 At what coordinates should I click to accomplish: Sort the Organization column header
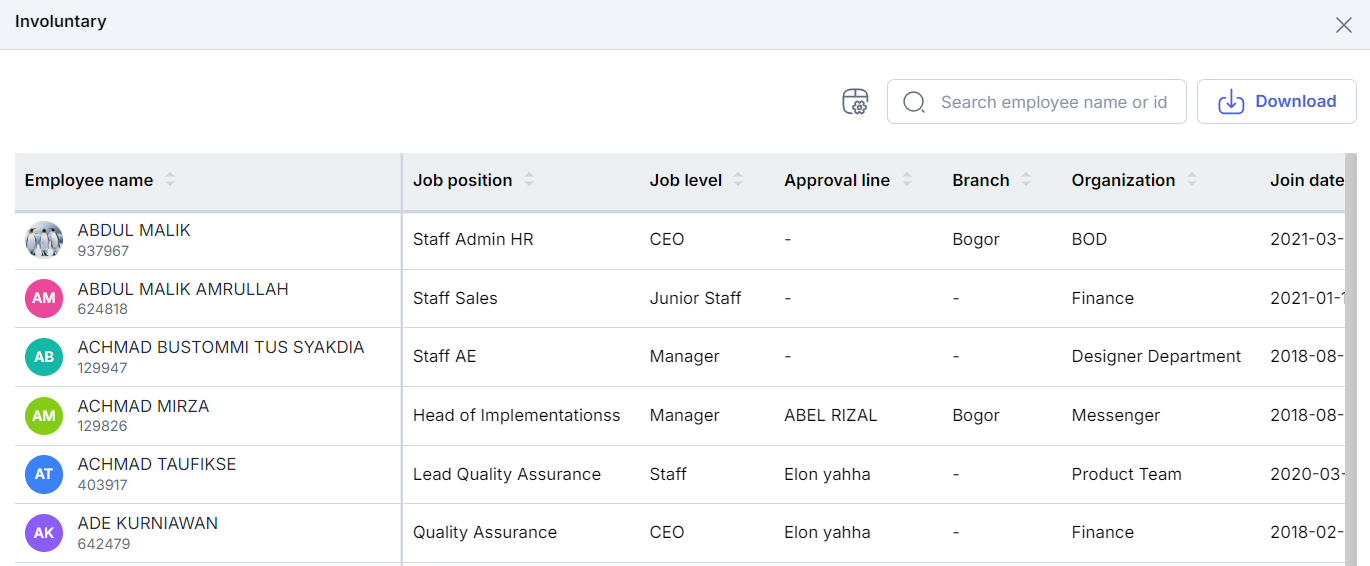click(x=1192, y=180)
